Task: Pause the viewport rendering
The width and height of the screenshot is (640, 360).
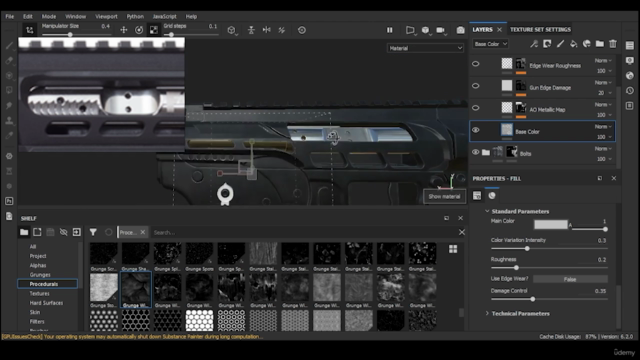Action: [x=389, y=30]
